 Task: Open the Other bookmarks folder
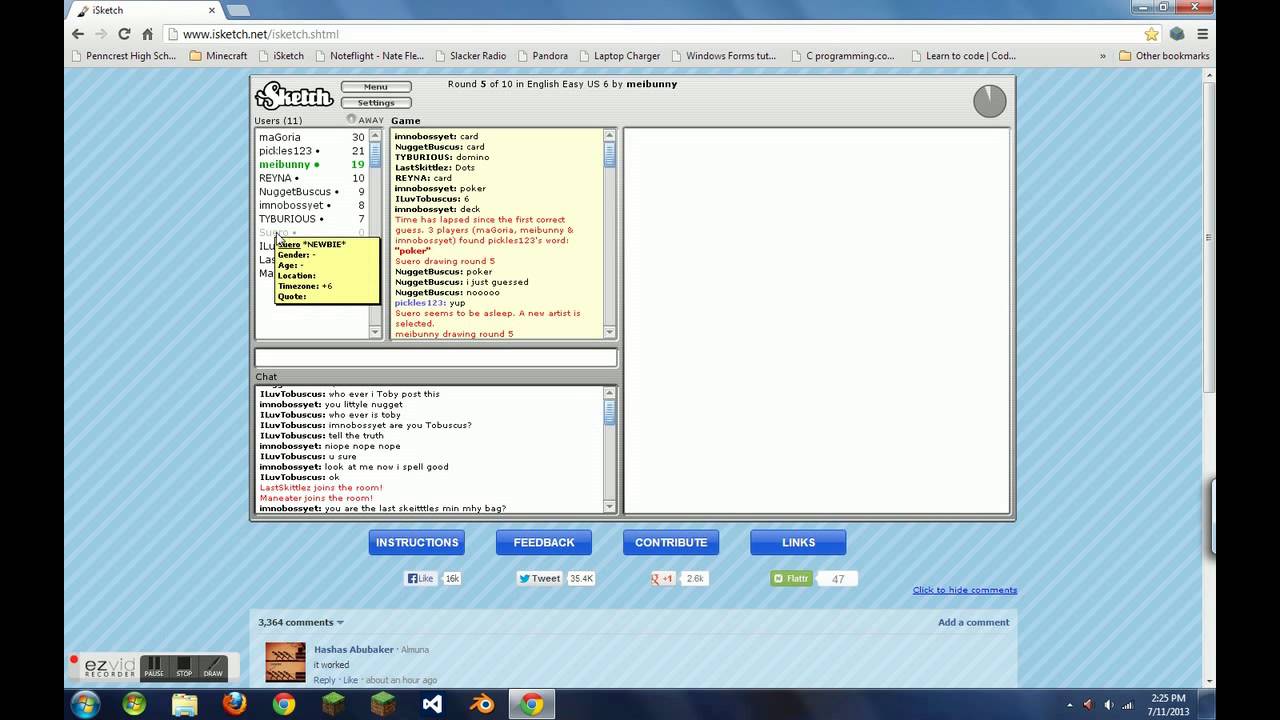click(1164, 56)
